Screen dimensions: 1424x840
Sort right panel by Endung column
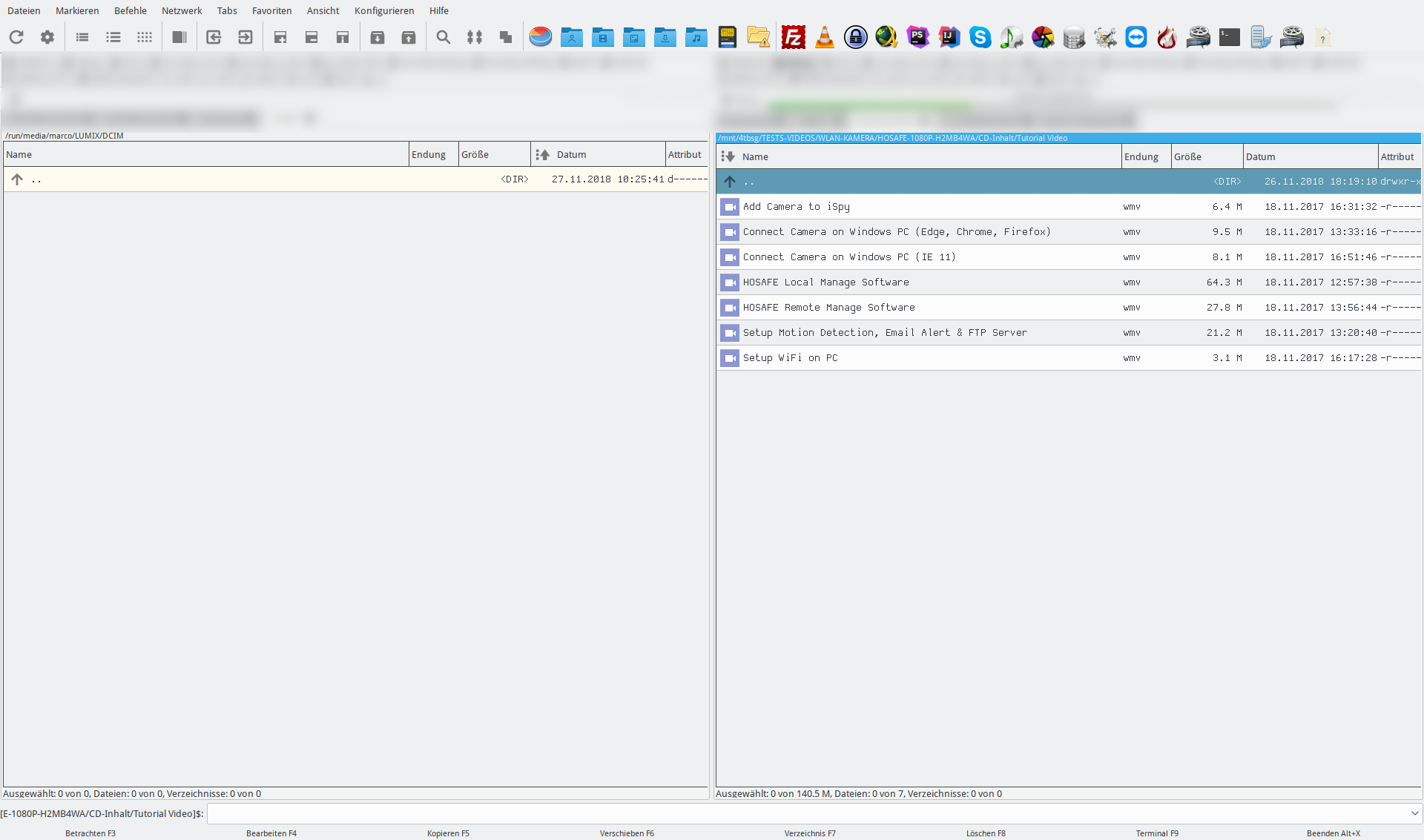tap(1147, 156)
